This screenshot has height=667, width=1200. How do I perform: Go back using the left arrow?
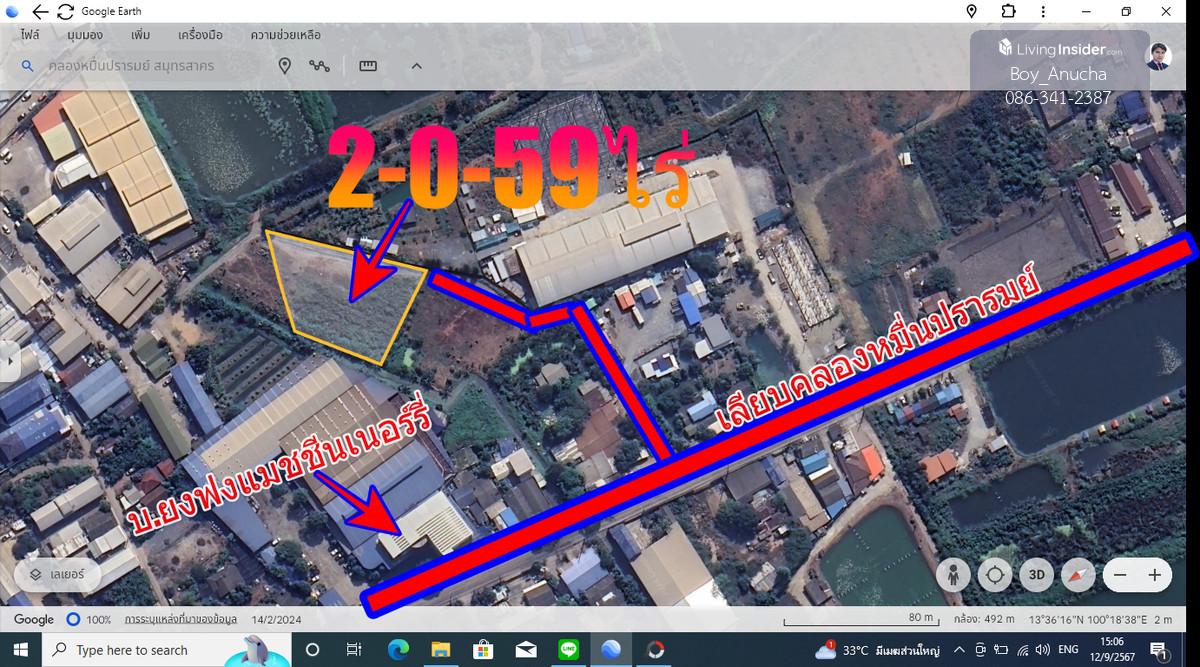pos(40,12)
